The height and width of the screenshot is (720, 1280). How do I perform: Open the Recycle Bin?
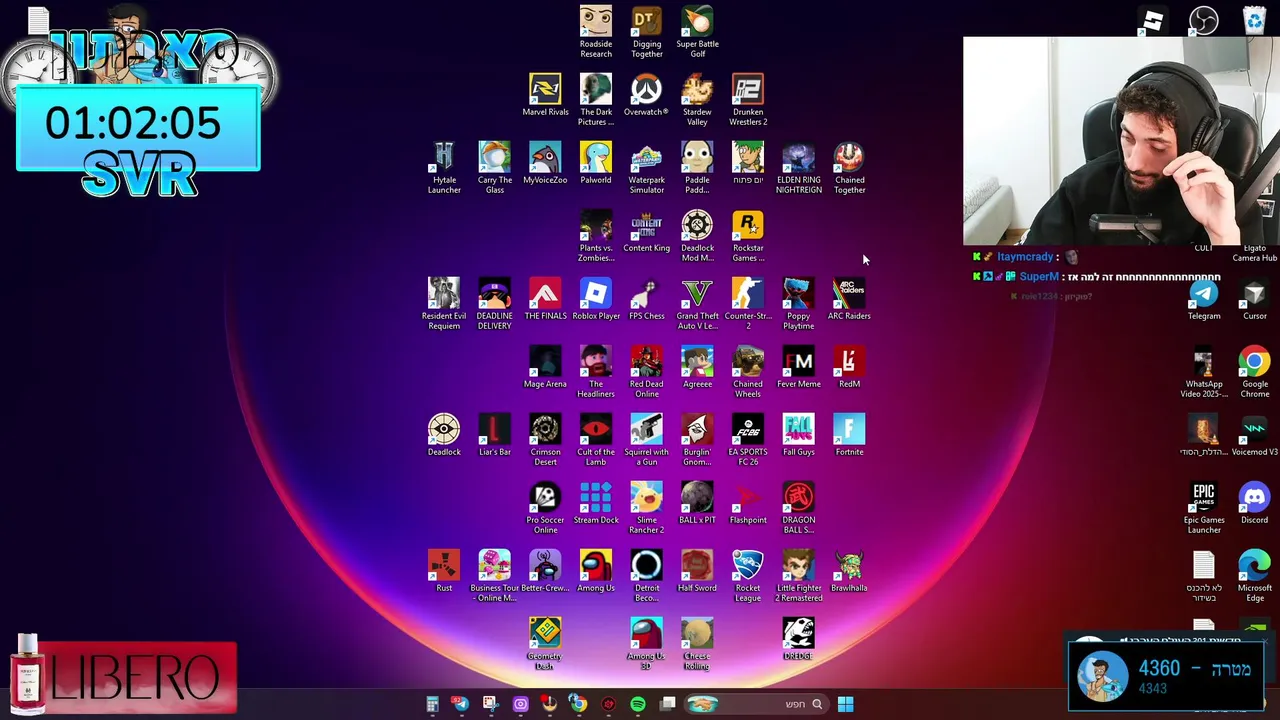tap(1254, 20)
